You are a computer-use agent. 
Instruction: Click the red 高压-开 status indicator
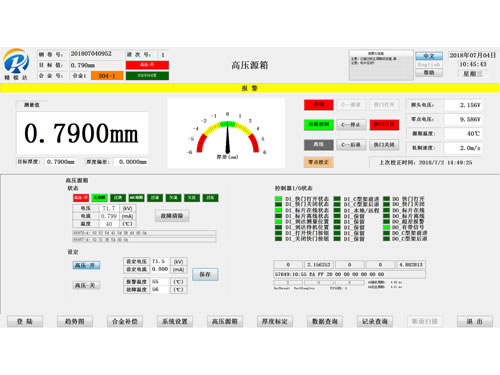pos(81,198)
